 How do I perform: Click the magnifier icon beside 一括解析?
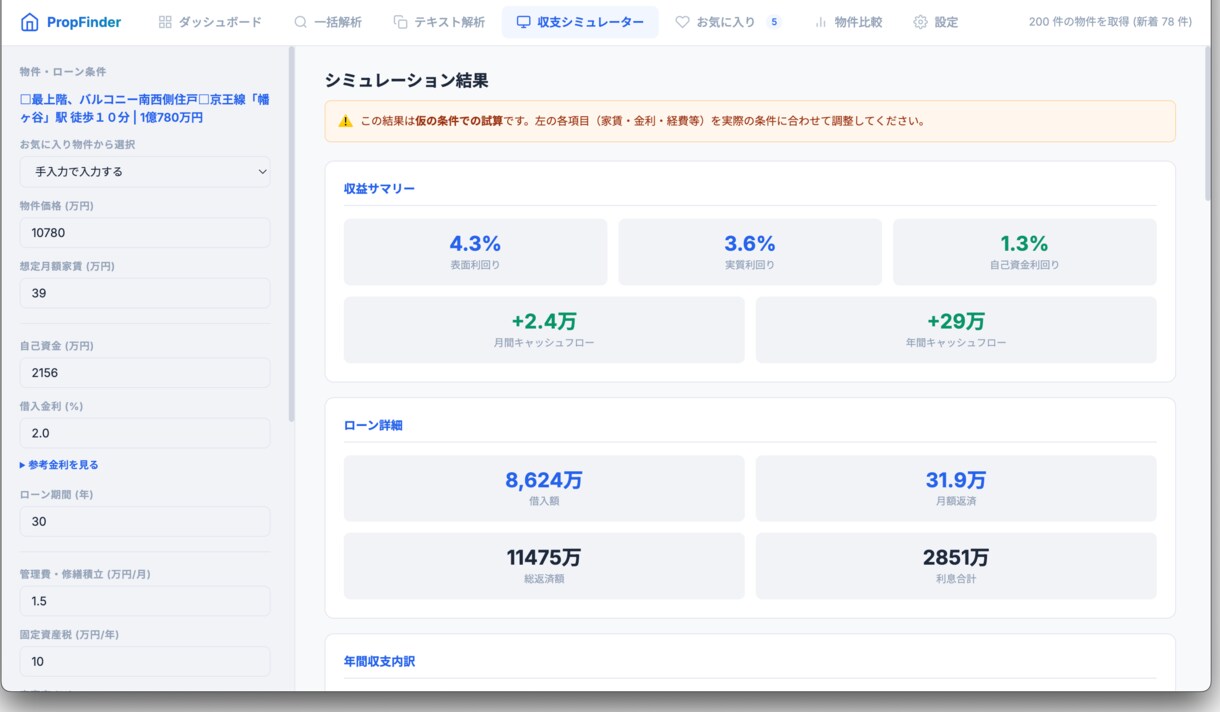pyautogui.click(x=300, y=22)
